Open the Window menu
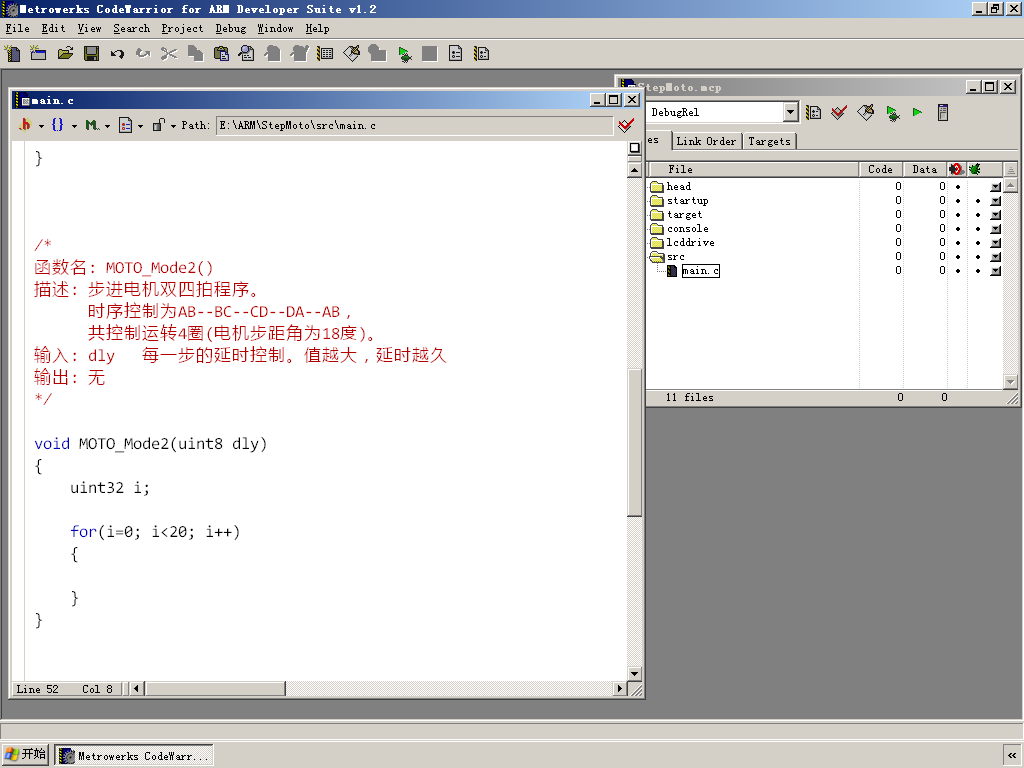Viewport: 1024px width, 768px height. (x=275, y=29)
